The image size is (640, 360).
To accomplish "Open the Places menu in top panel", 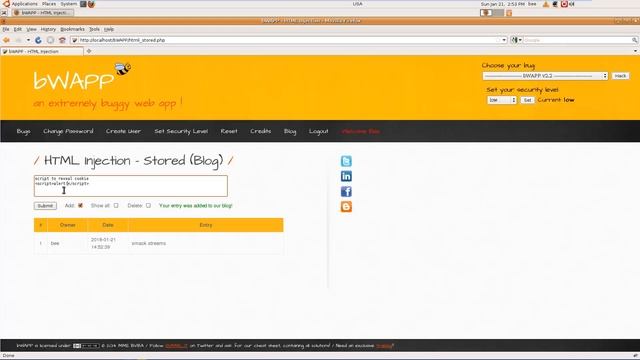I will (49, 4).
